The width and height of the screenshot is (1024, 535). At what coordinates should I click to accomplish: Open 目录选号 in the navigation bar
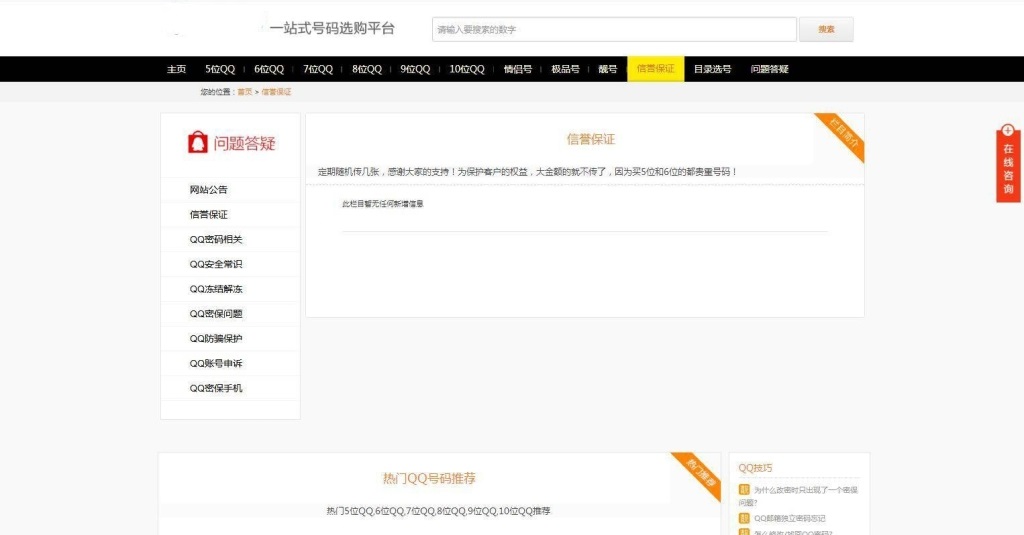[x=712, y=69]
